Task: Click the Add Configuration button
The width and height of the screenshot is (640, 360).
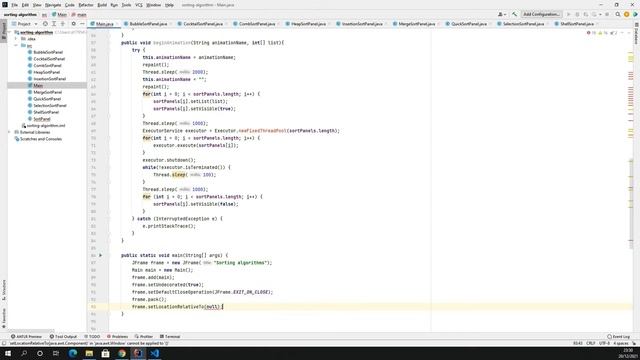Action: [541, 14]
